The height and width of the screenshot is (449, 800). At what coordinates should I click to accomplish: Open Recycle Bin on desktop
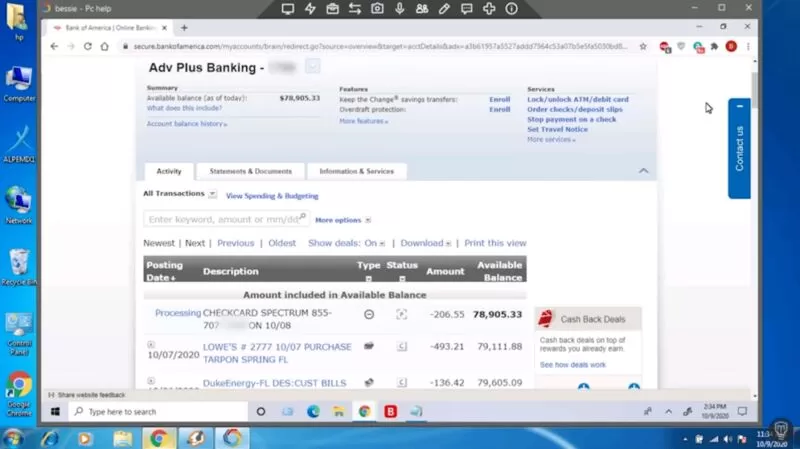coord(19,266)
